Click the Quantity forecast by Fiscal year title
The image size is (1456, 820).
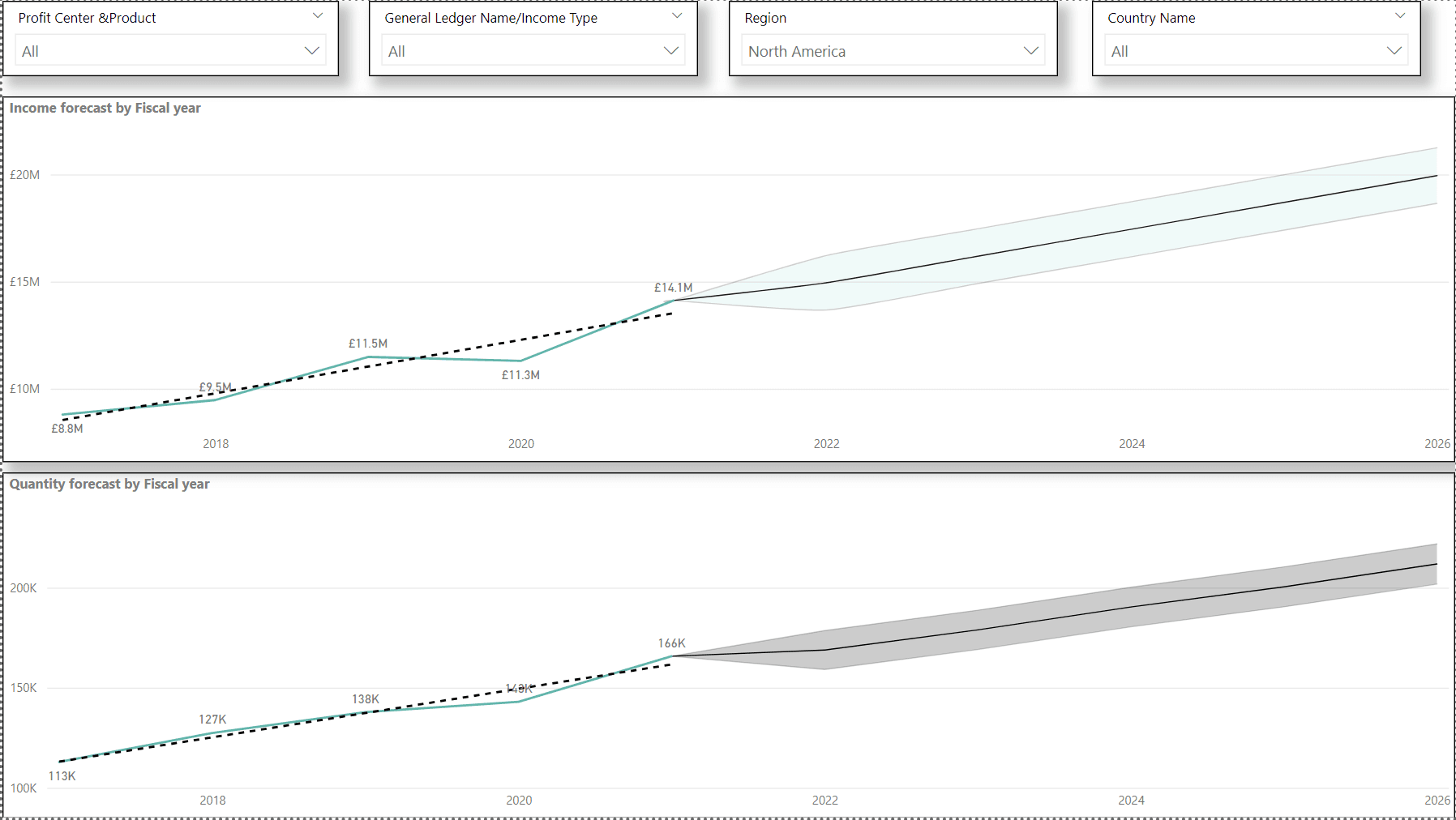point(109,484)
